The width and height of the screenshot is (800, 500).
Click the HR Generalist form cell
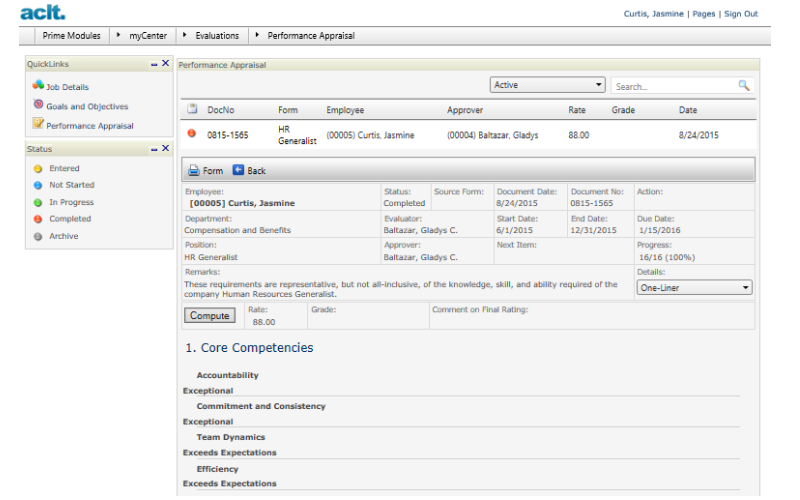coord(297,135)
